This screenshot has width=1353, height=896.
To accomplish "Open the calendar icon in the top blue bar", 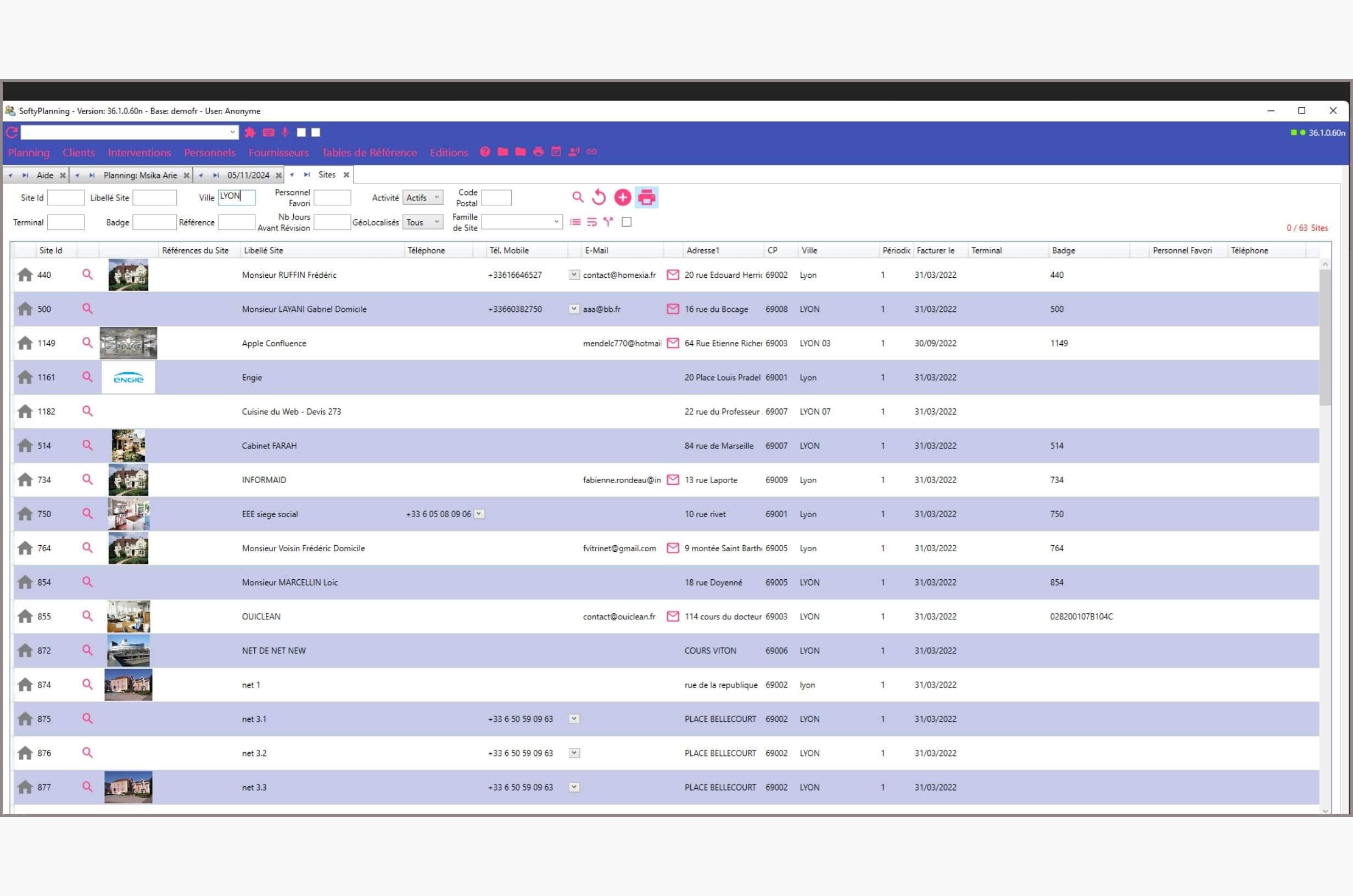I will click(x=555, y=152).
